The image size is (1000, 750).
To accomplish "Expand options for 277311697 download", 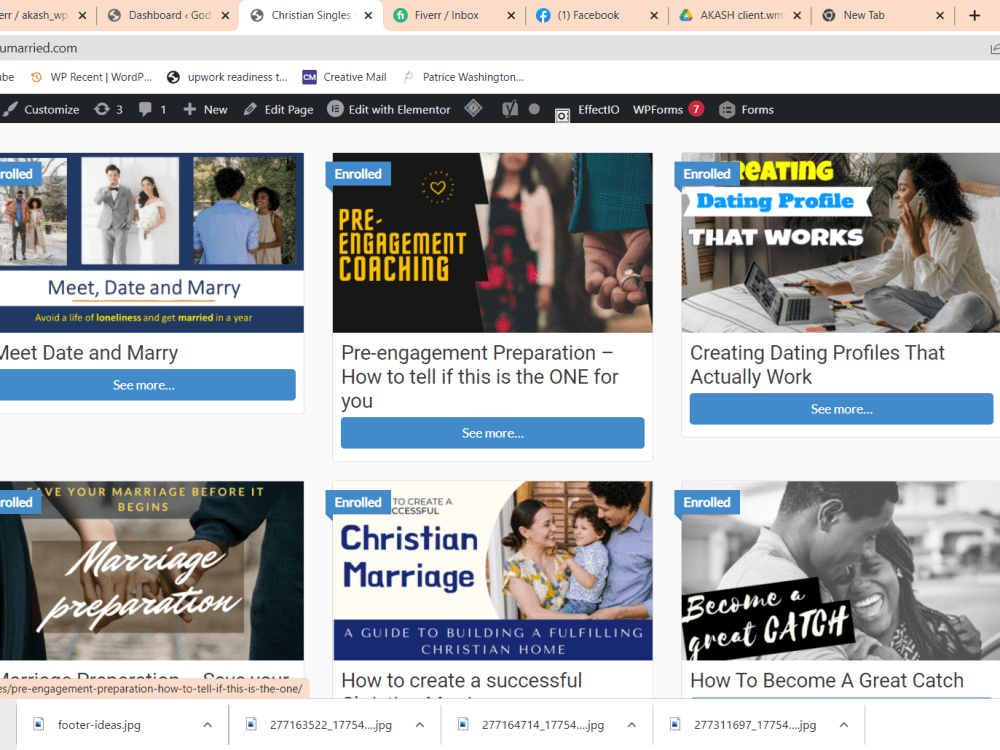I will pyautogui.click(x=844, y=724).
